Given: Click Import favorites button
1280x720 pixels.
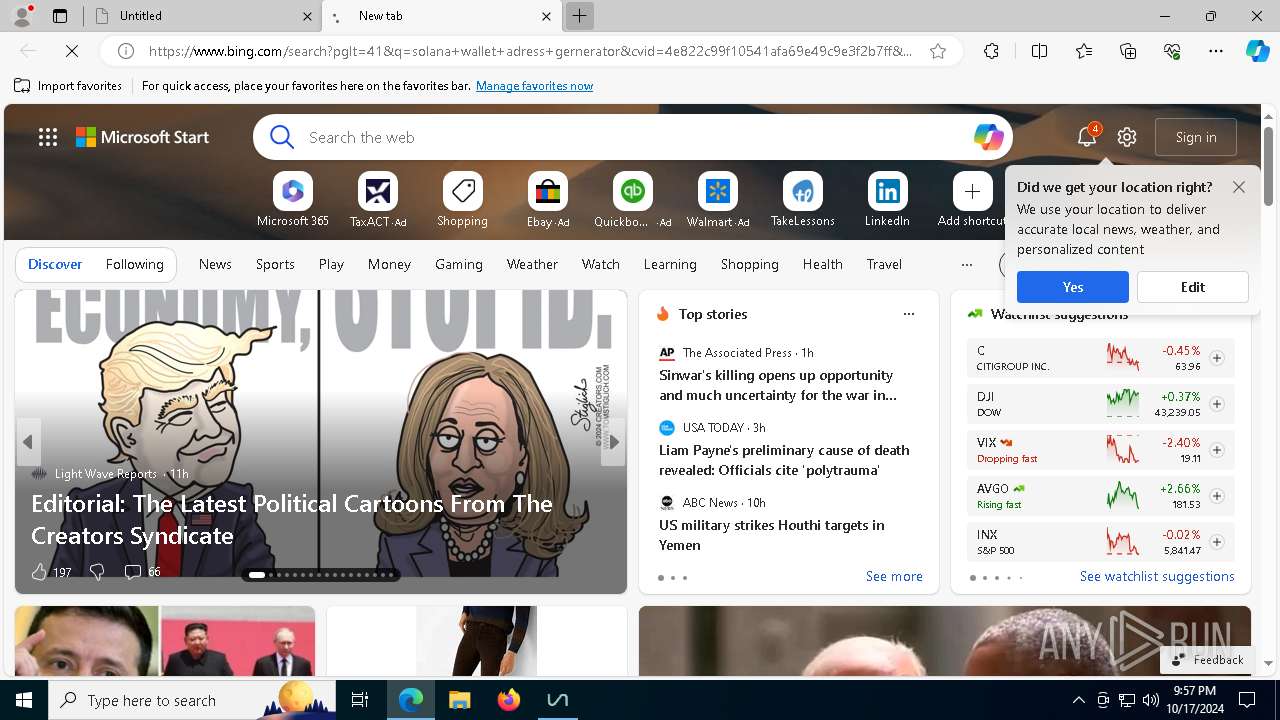Looking at the screenshot, I should 68,86.
